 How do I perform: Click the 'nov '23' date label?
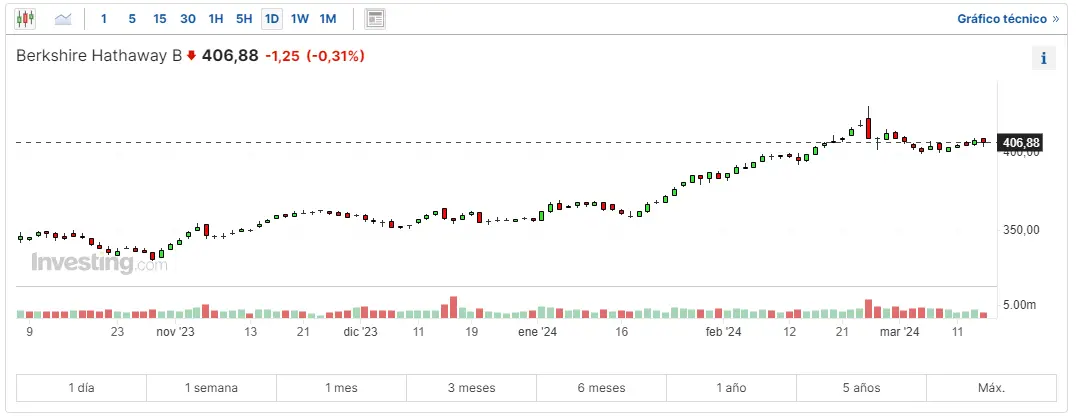tap(175, 332)
